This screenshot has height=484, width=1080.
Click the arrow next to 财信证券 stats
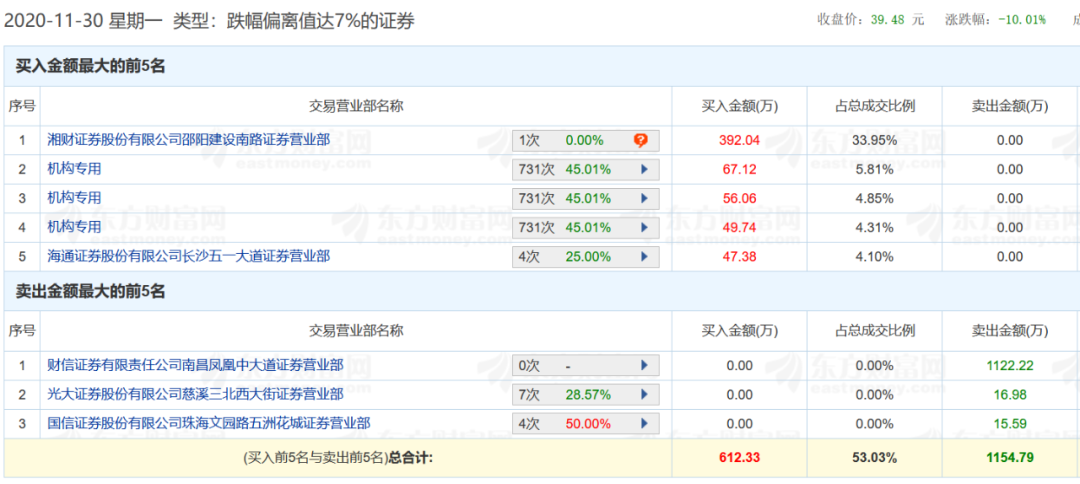coord(645,366)
